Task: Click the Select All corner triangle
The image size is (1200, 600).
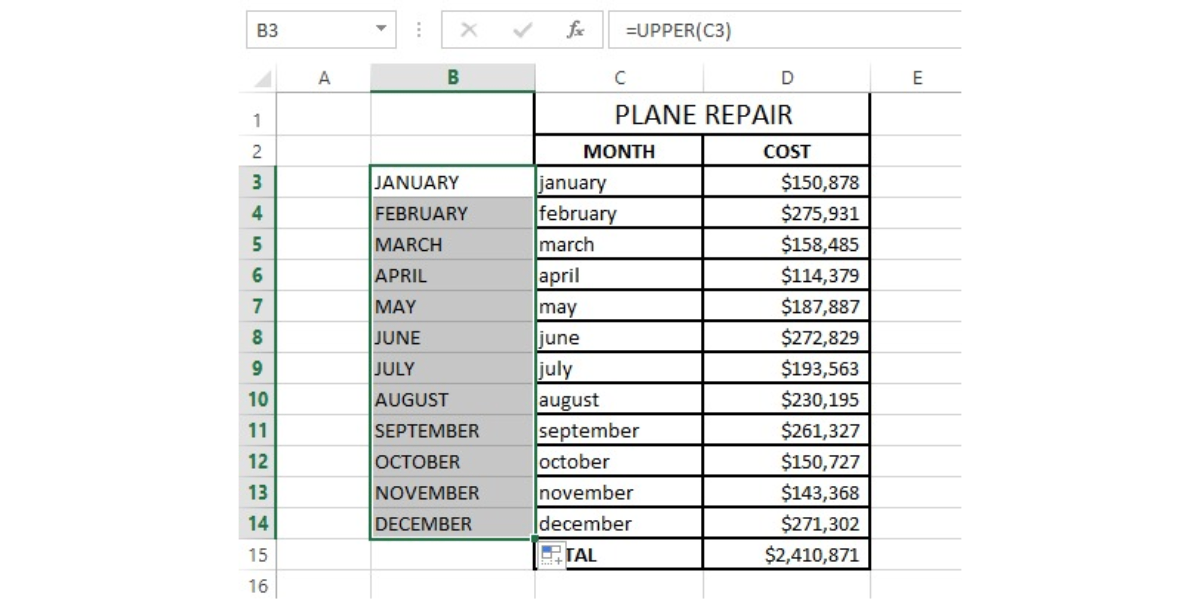Action: click(x=262, y=79)
